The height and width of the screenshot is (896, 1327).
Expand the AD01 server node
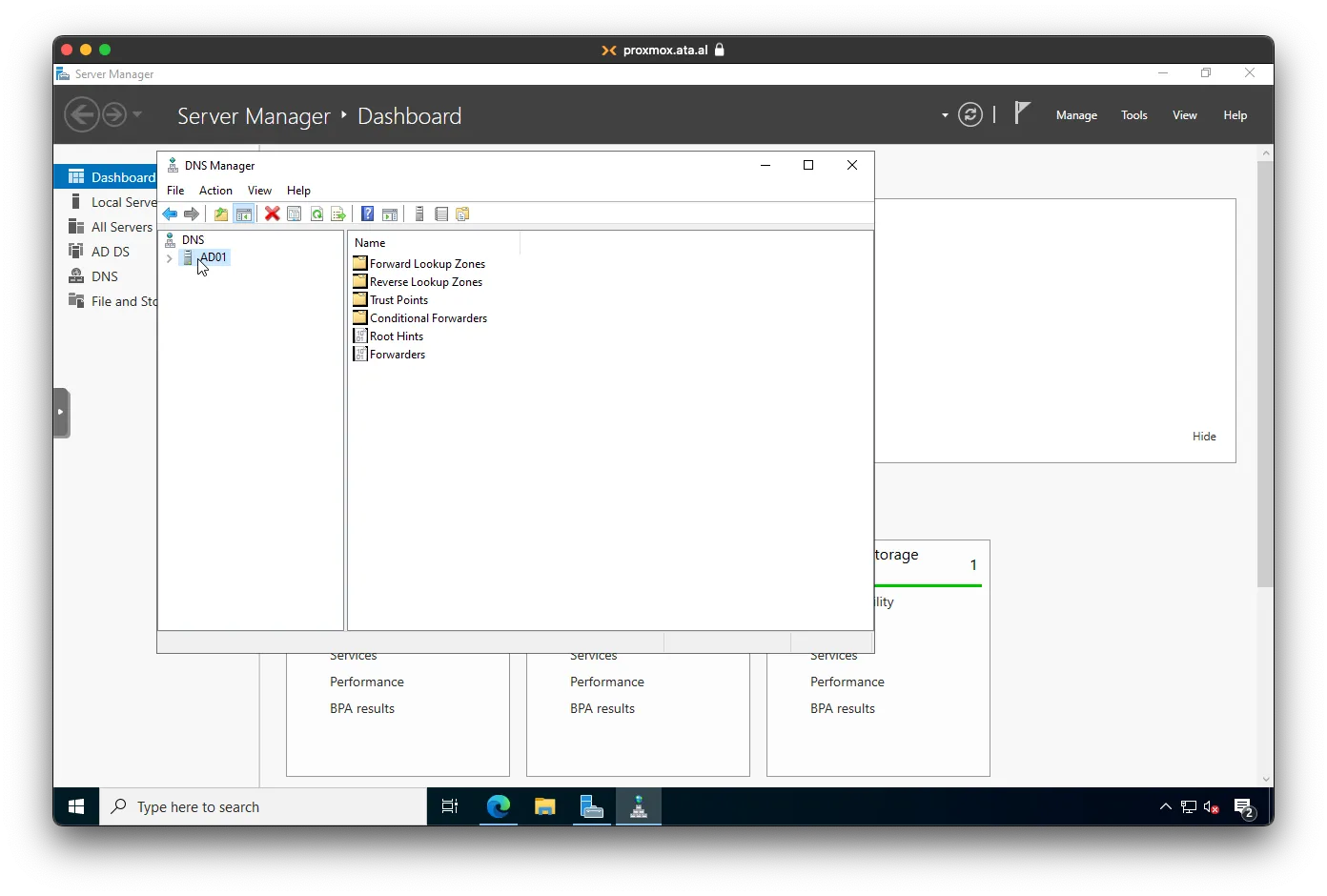tap(170, 258)
